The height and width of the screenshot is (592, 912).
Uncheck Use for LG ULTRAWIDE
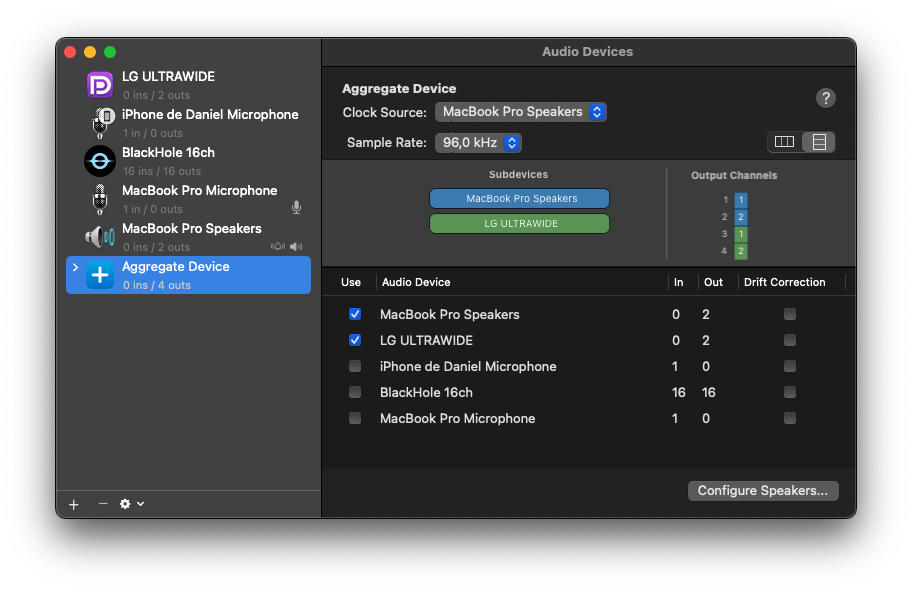355,340
